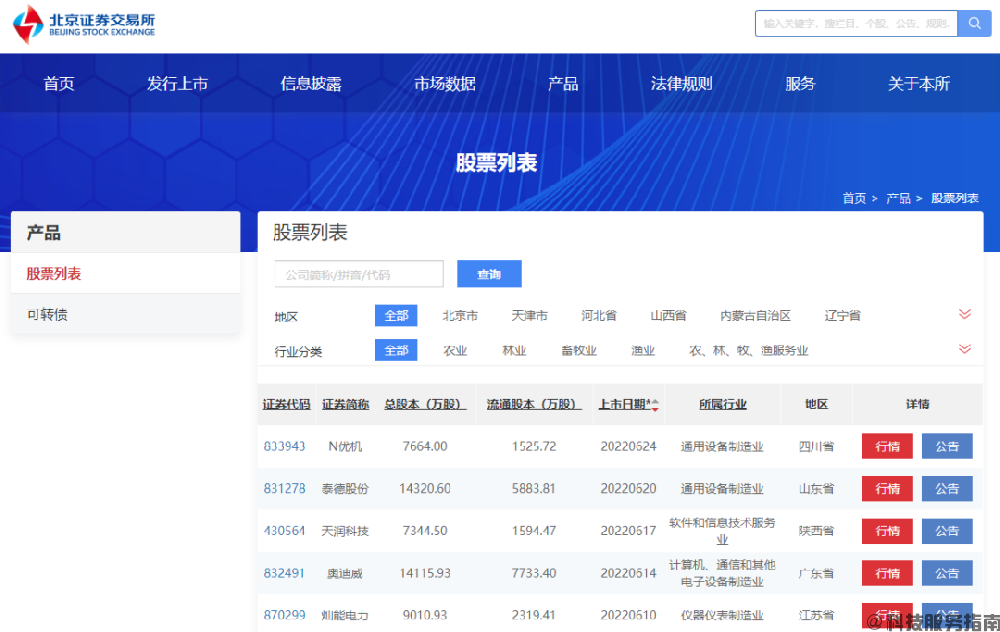Click the sort arrows beside 上市日期
Screen dimensions: 1000x632
pos(655,404)
